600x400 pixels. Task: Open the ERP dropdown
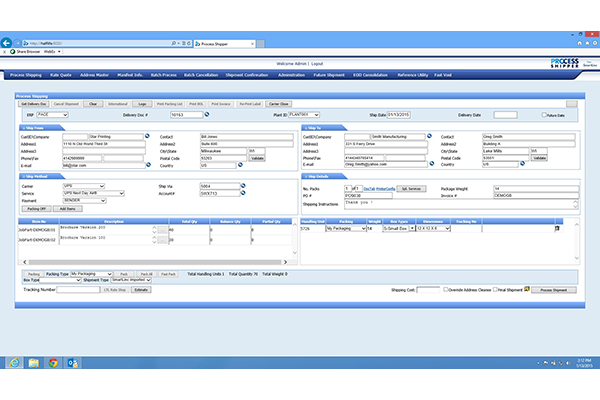[52, 114]
